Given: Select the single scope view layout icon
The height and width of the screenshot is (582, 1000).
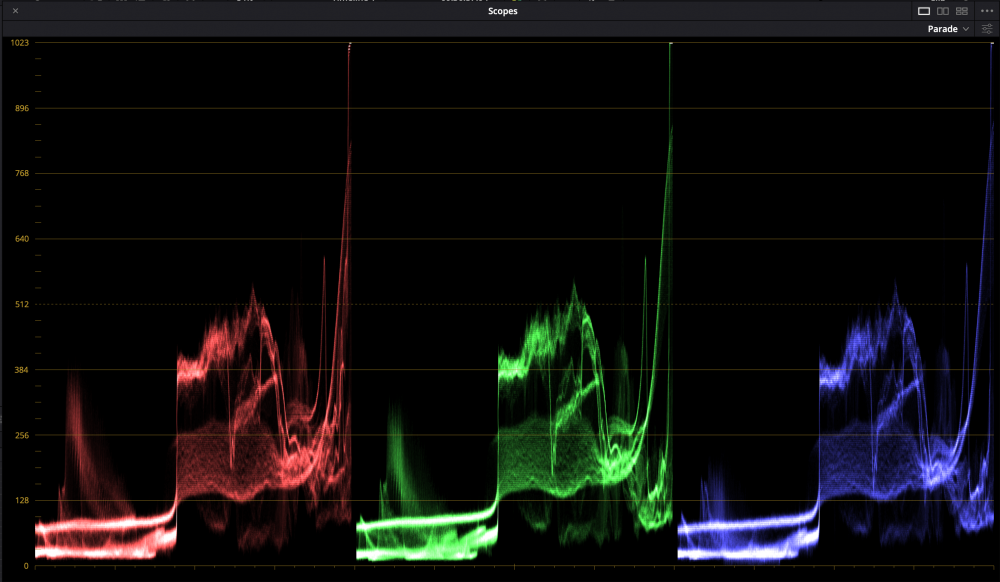Looking at the screenshot, I should [x=924, y=11].
